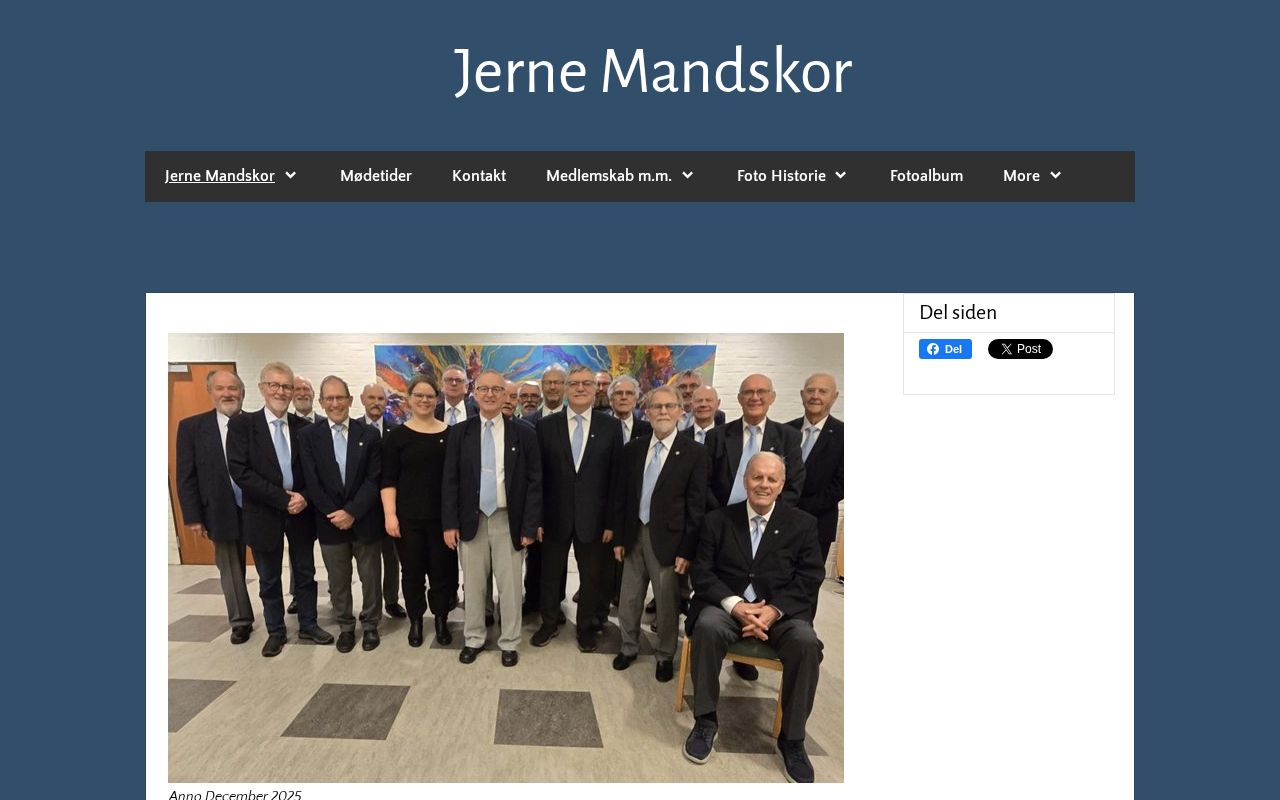Click the Jerne Mandskor site title

click(x=653, y=71)
